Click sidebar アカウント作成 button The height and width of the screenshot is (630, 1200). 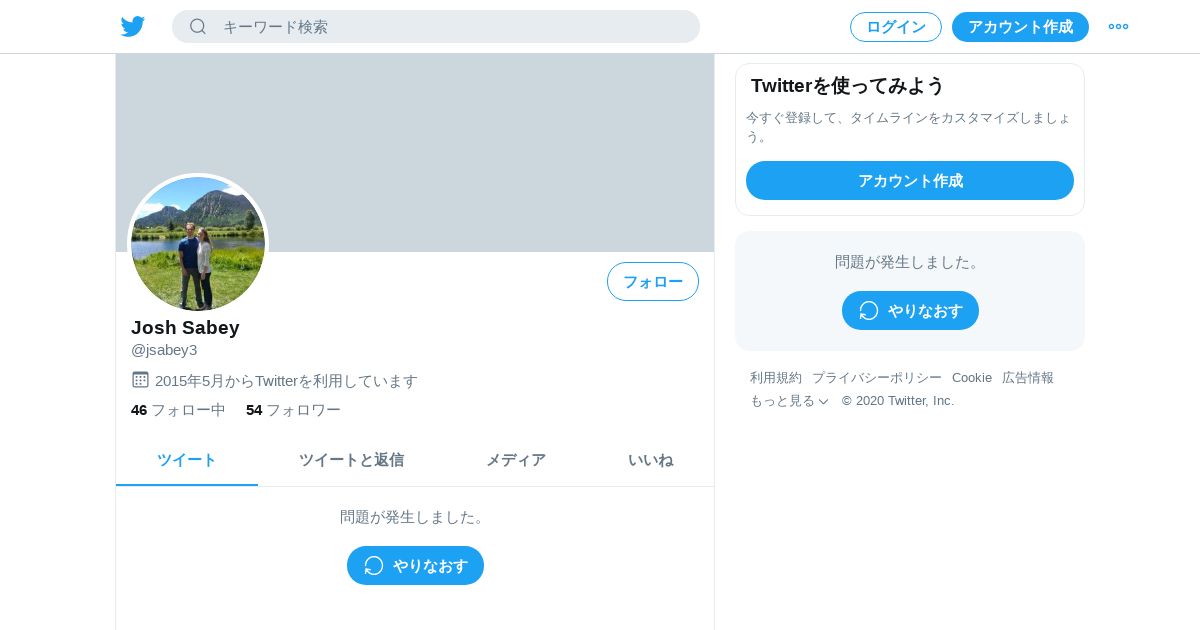tap(910, 181)
